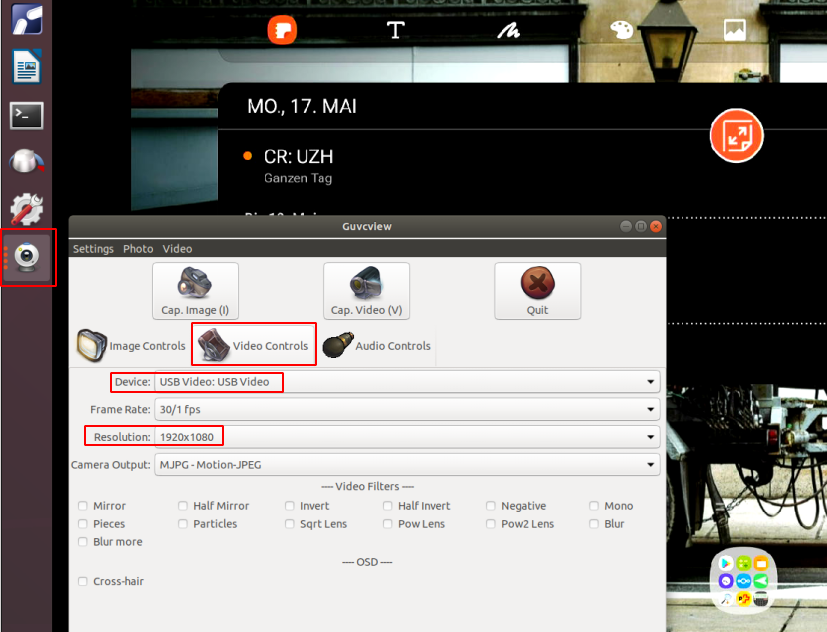827x632 pixels.
Task: Toggle the Cross-hair OSD checkbox
Action: pos(83,581)
